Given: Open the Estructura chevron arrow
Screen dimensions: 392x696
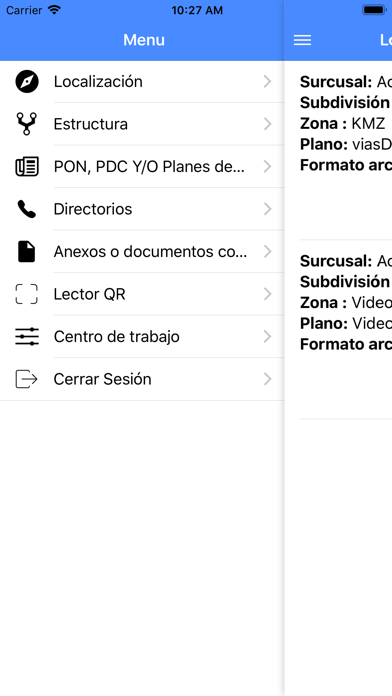Looking at the screenshot, I should [267, 124].
